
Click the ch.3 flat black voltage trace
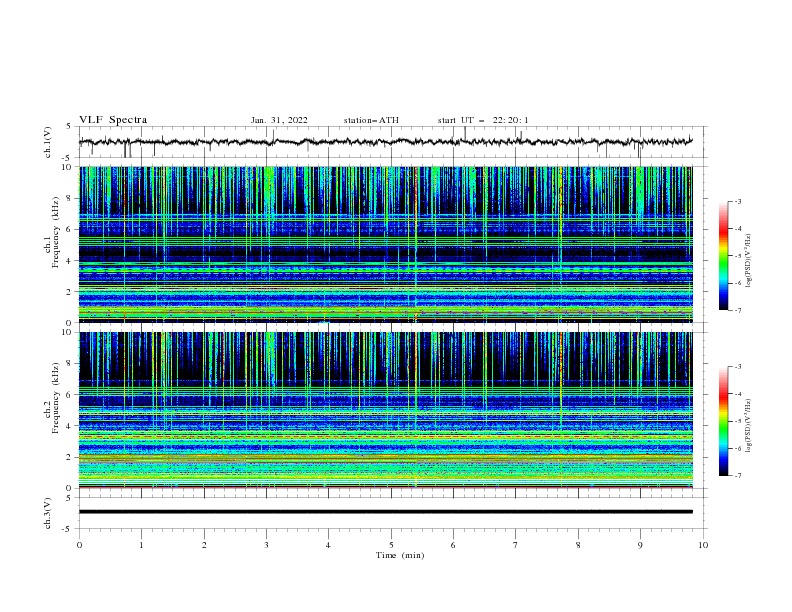tap(386, 512)
